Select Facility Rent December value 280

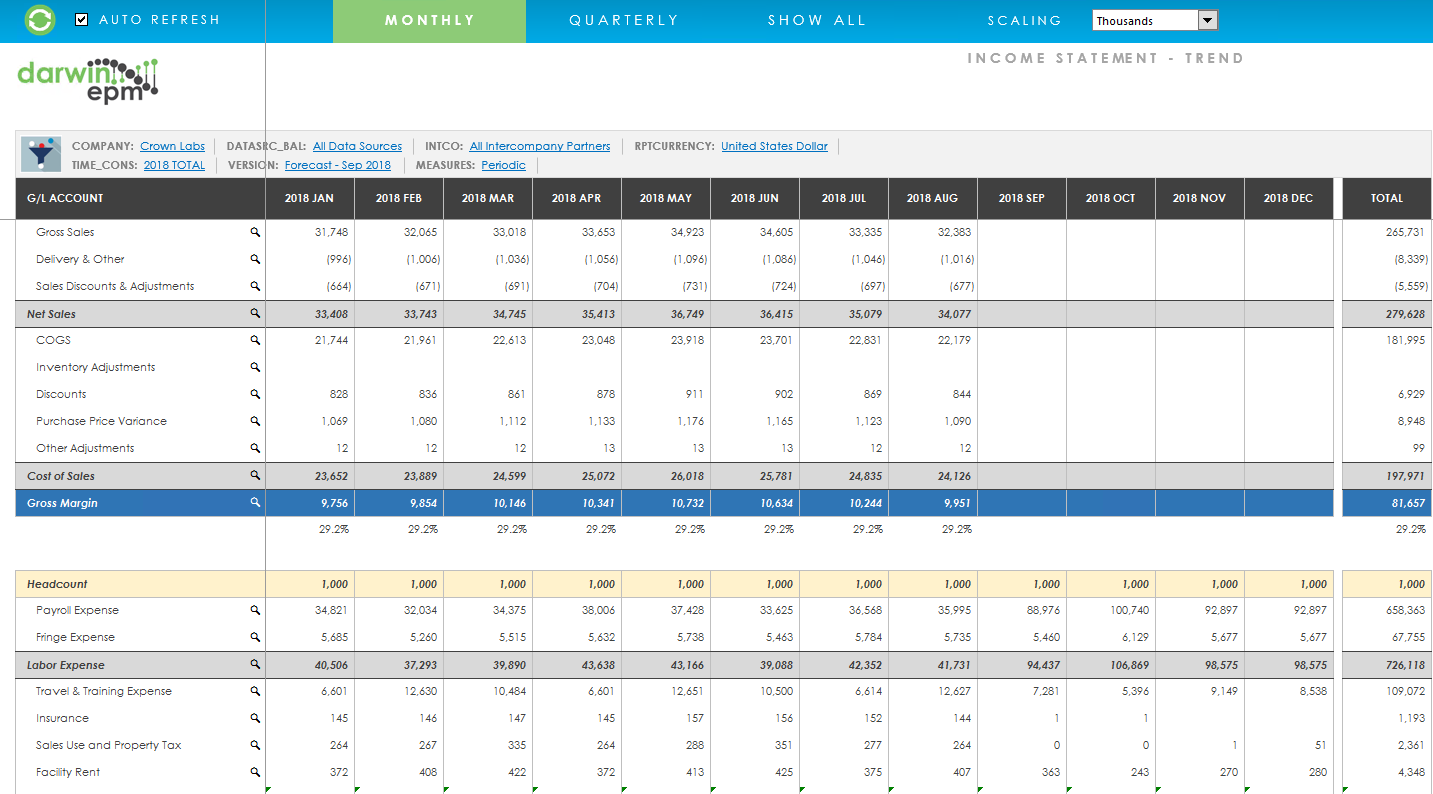click(x=1318, y=772)
